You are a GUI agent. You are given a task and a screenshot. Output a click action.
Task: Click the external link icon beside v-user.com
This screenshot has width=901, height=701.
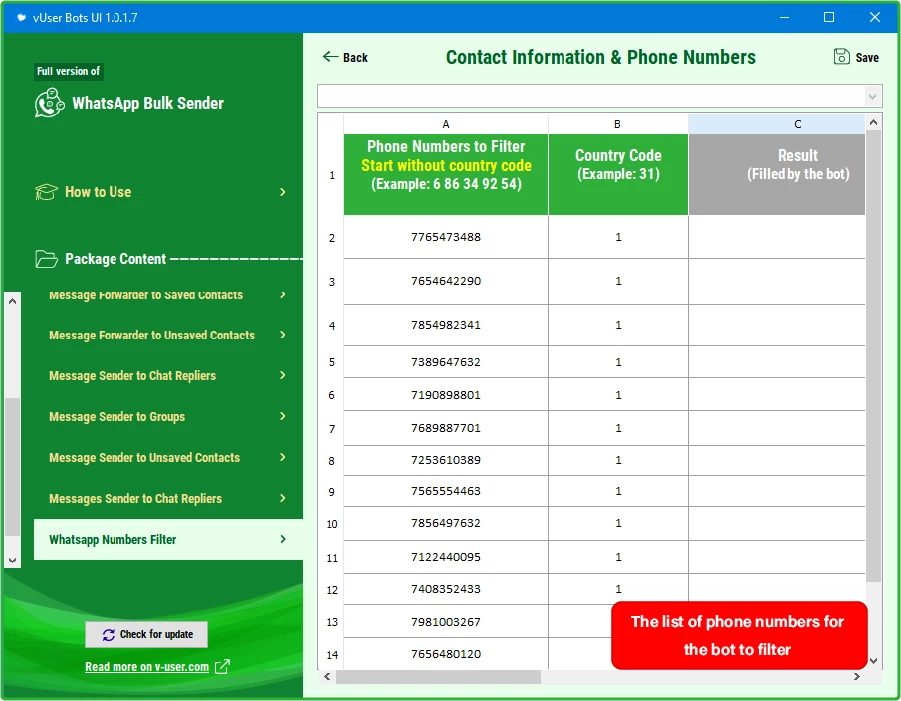pyautogui.click(x=222, y=667)
